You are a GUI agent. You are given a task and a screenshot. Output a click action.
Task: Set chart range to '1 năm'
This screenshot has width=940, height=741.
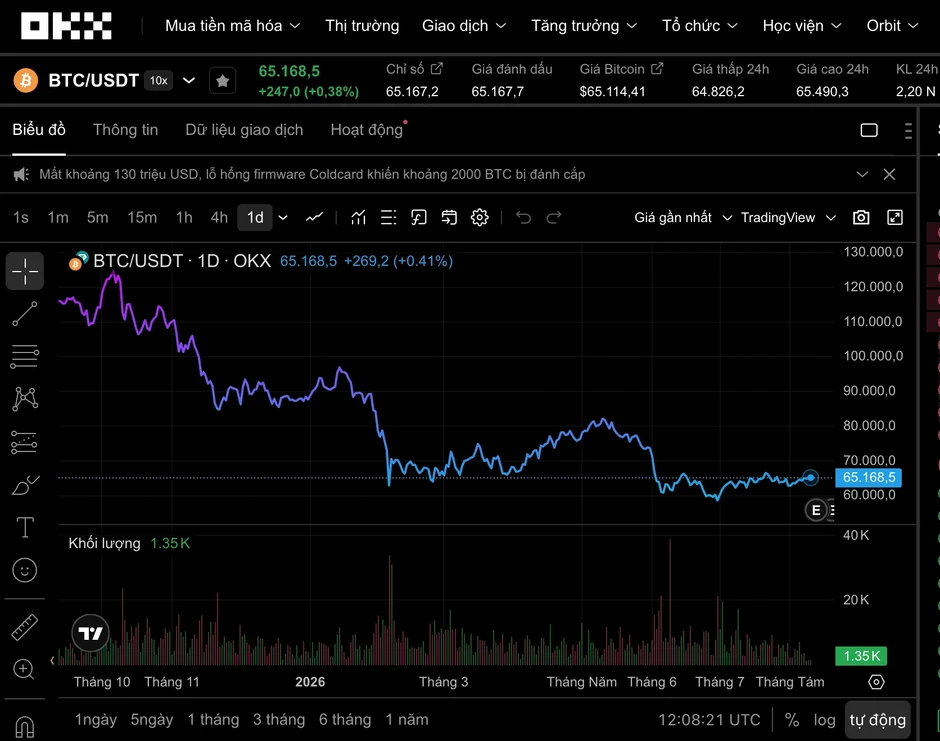coord(407,719)
